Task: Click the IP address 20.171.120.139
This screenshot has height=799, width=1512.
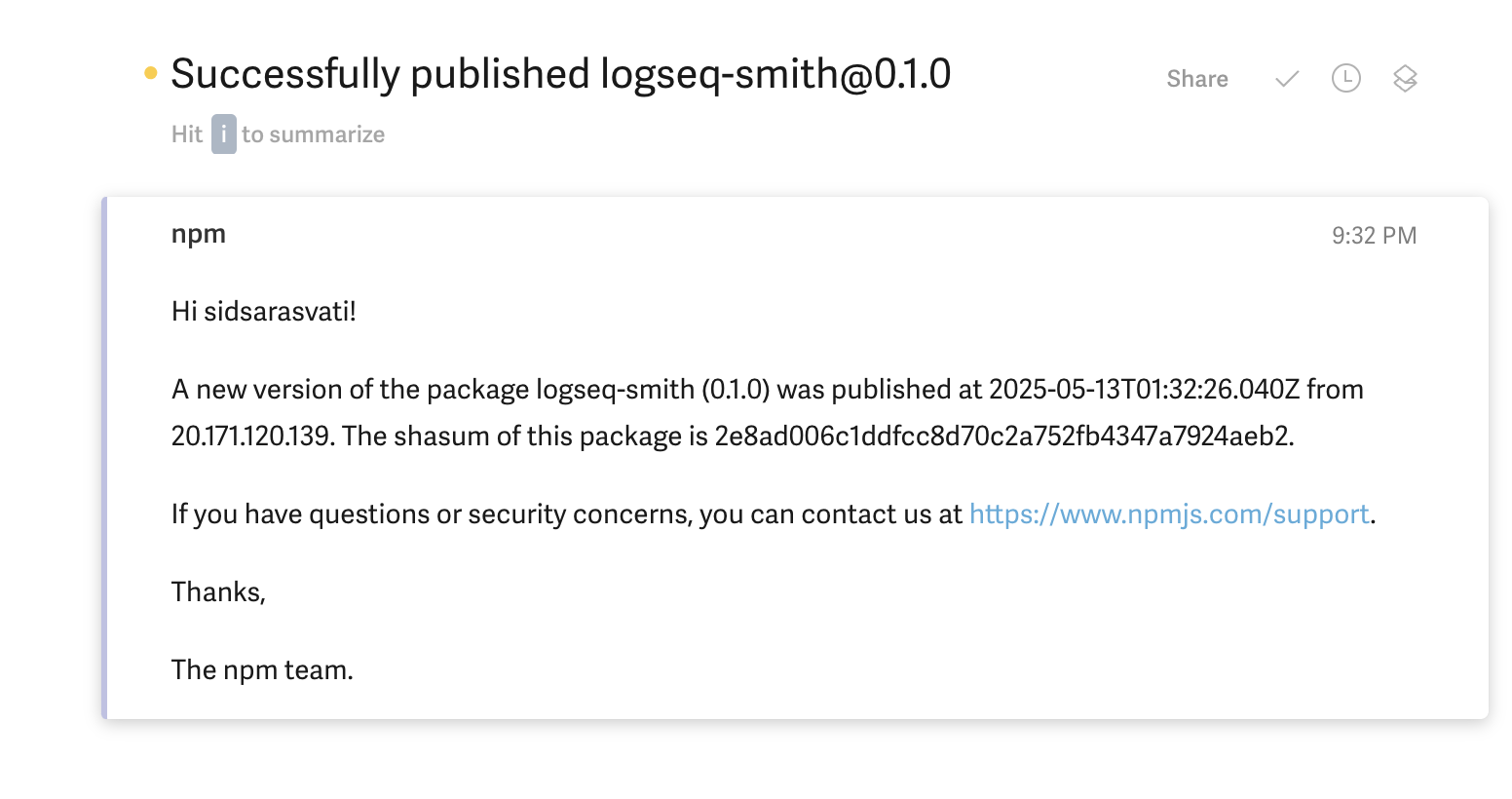Action: coord(251,437)
